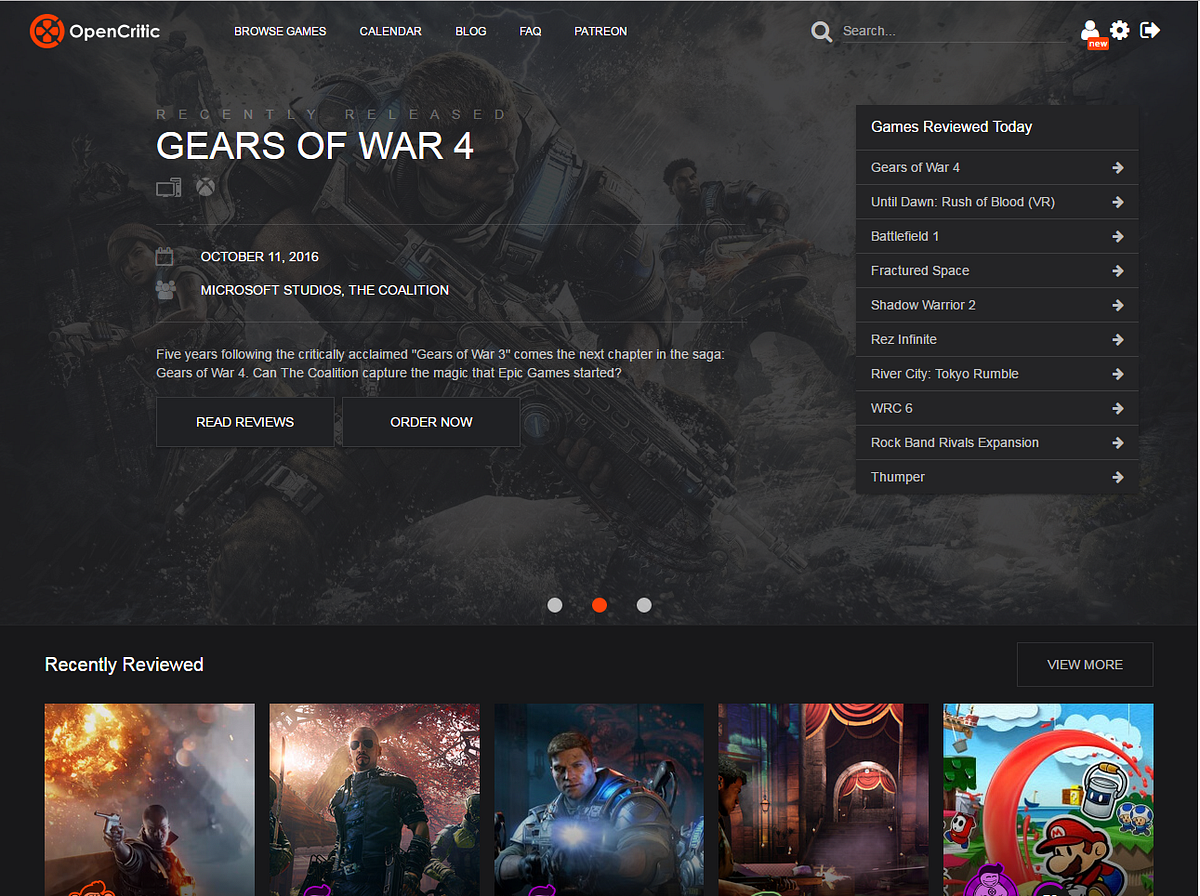Select the PC platform icon under Gears of War 4
This screenshot has height=896, width=1200.
[168, 187]
